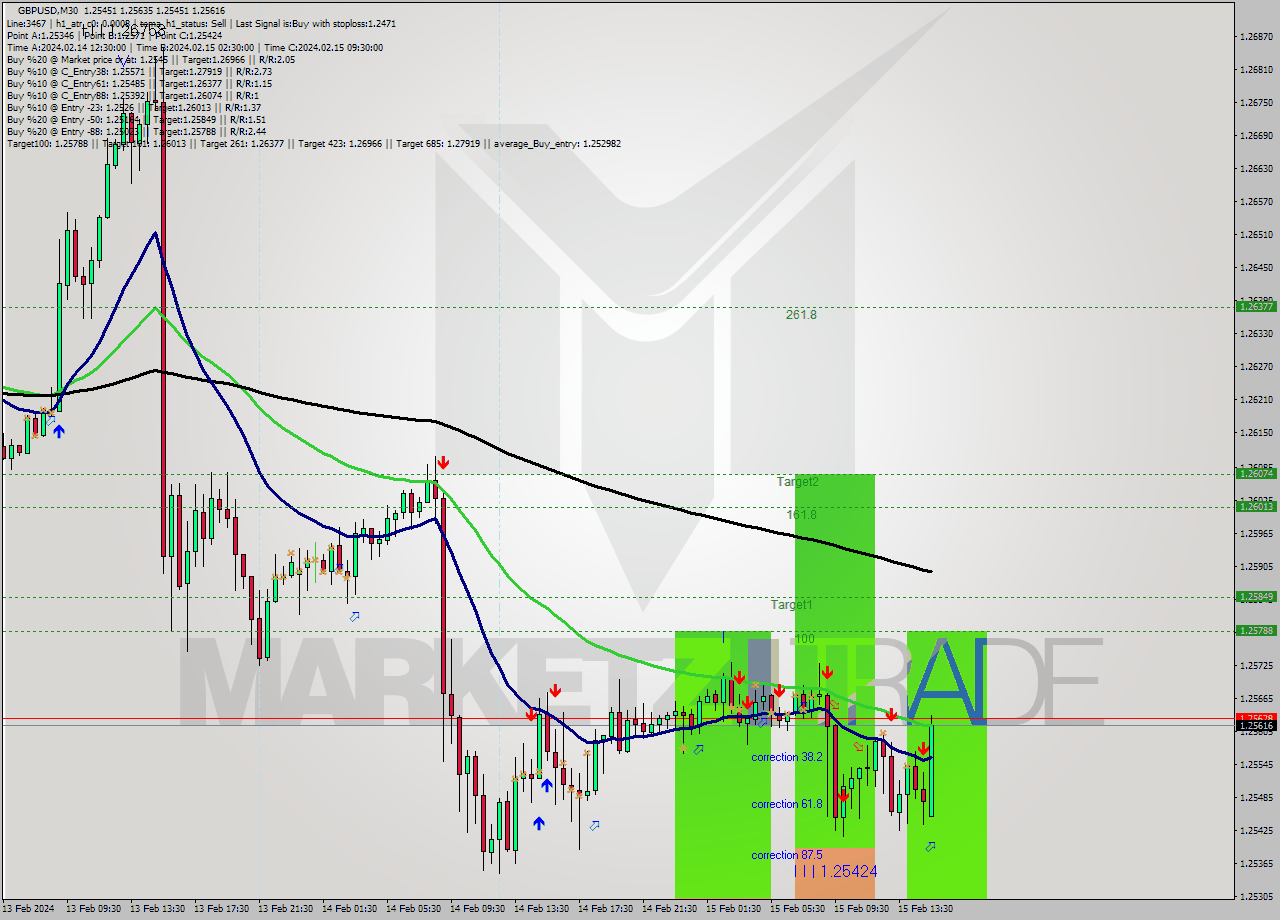Click the '14 Feb 05:30' time axis label
Screen dimensions: 1280x920
[413, 909]
